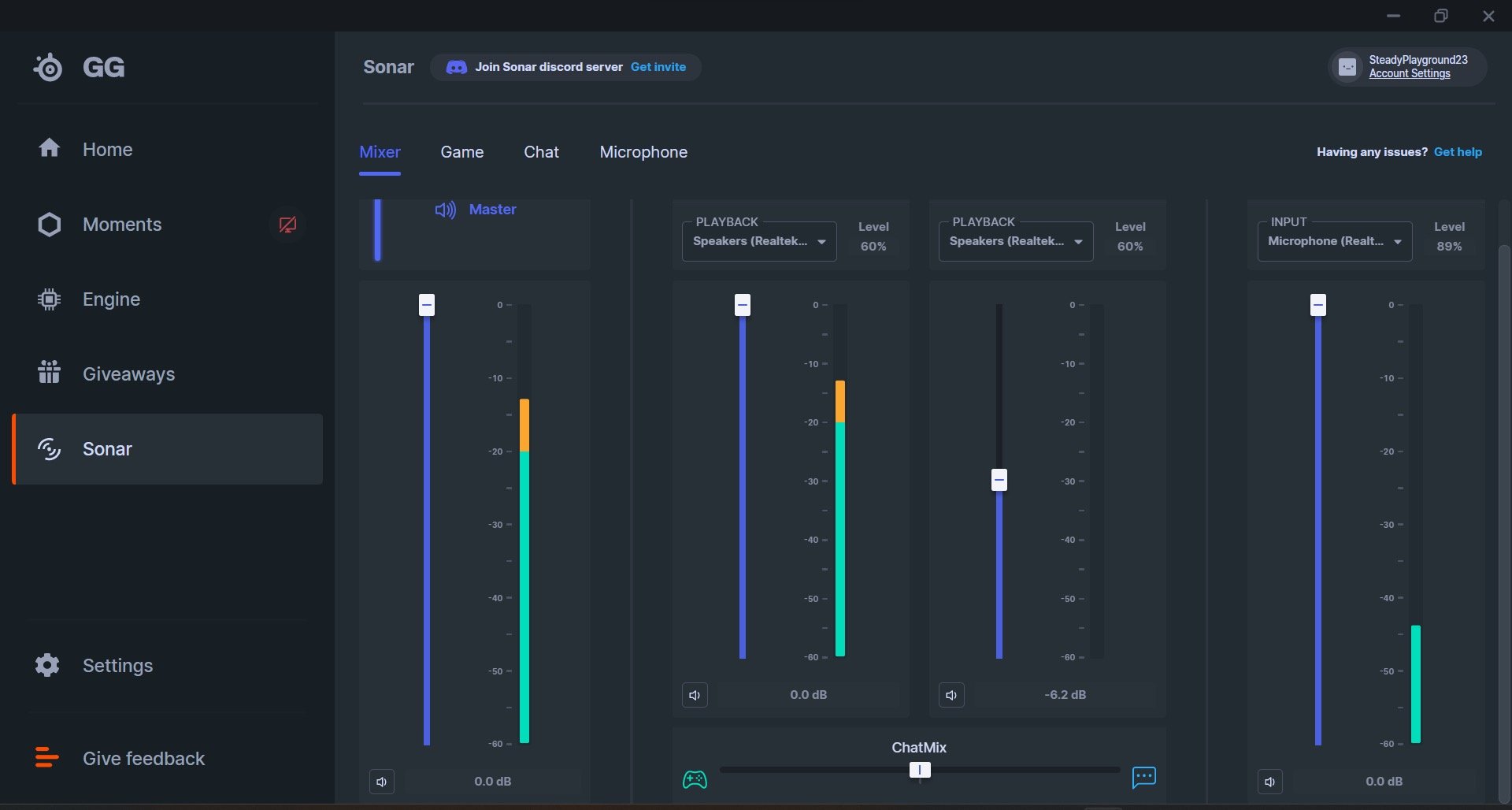Viewport: 1512px width, 810px height.
Task: Click the Microphone volume slider handle
Action: coord(1318,305)
